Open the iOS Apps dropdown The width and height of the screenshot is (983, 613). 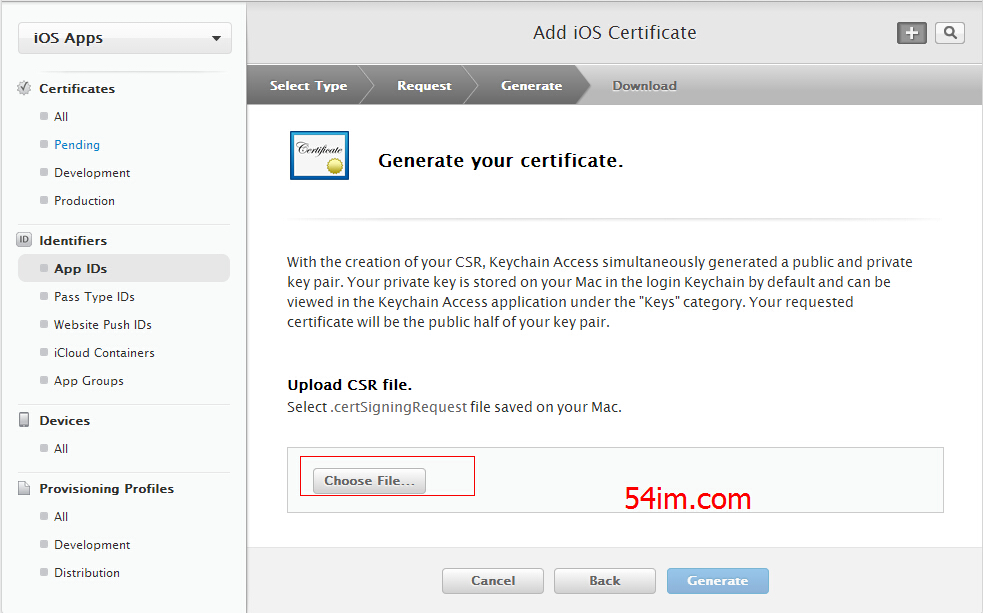[x=125, y=38]
